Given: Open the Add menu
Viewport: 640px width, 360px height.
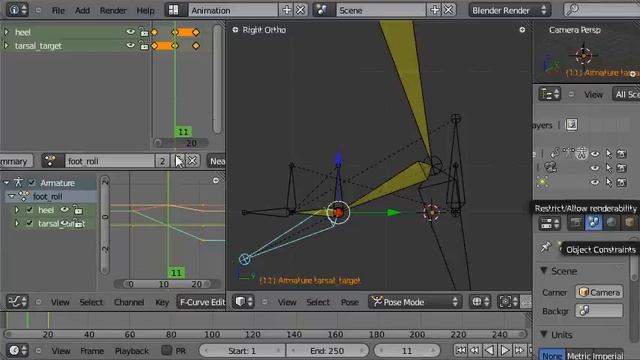Looking at the screenshot, I should (x=82, y=11).
